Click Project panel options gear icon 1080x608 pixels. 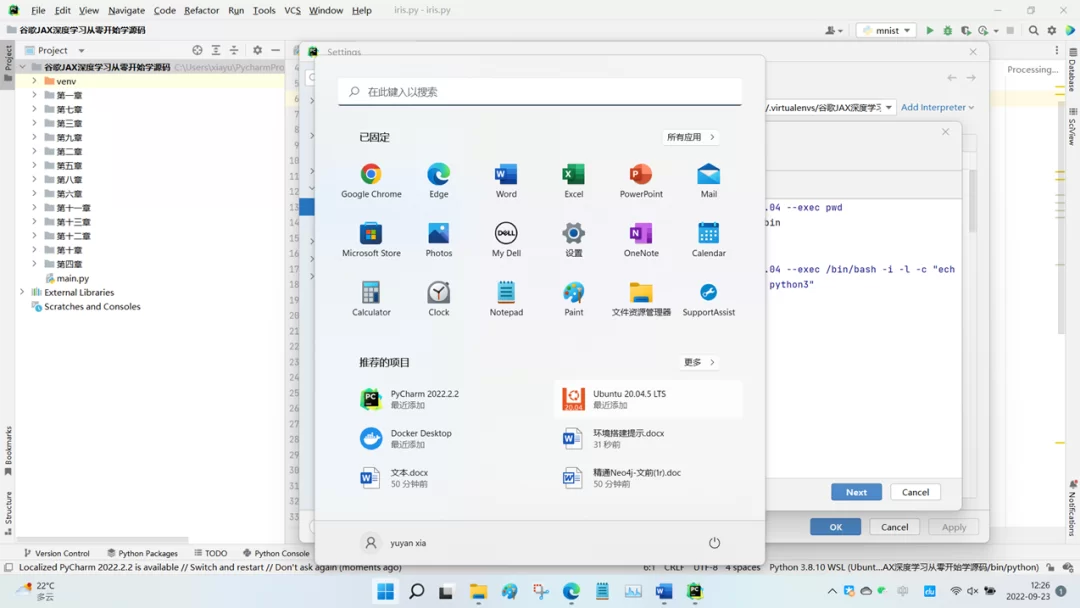257,50
